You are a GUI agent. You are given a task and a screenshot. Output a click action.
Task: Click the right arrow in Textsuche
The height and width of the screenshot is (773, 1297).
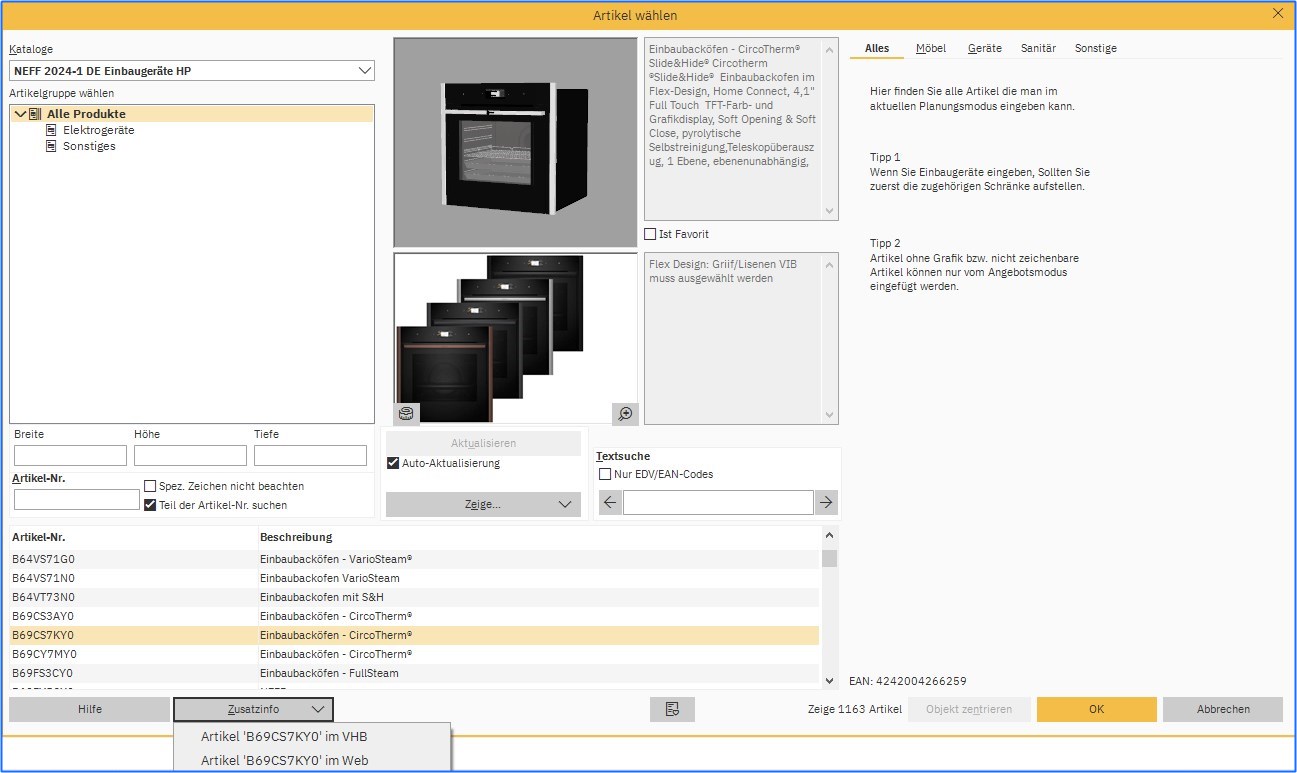pos(826,502)
